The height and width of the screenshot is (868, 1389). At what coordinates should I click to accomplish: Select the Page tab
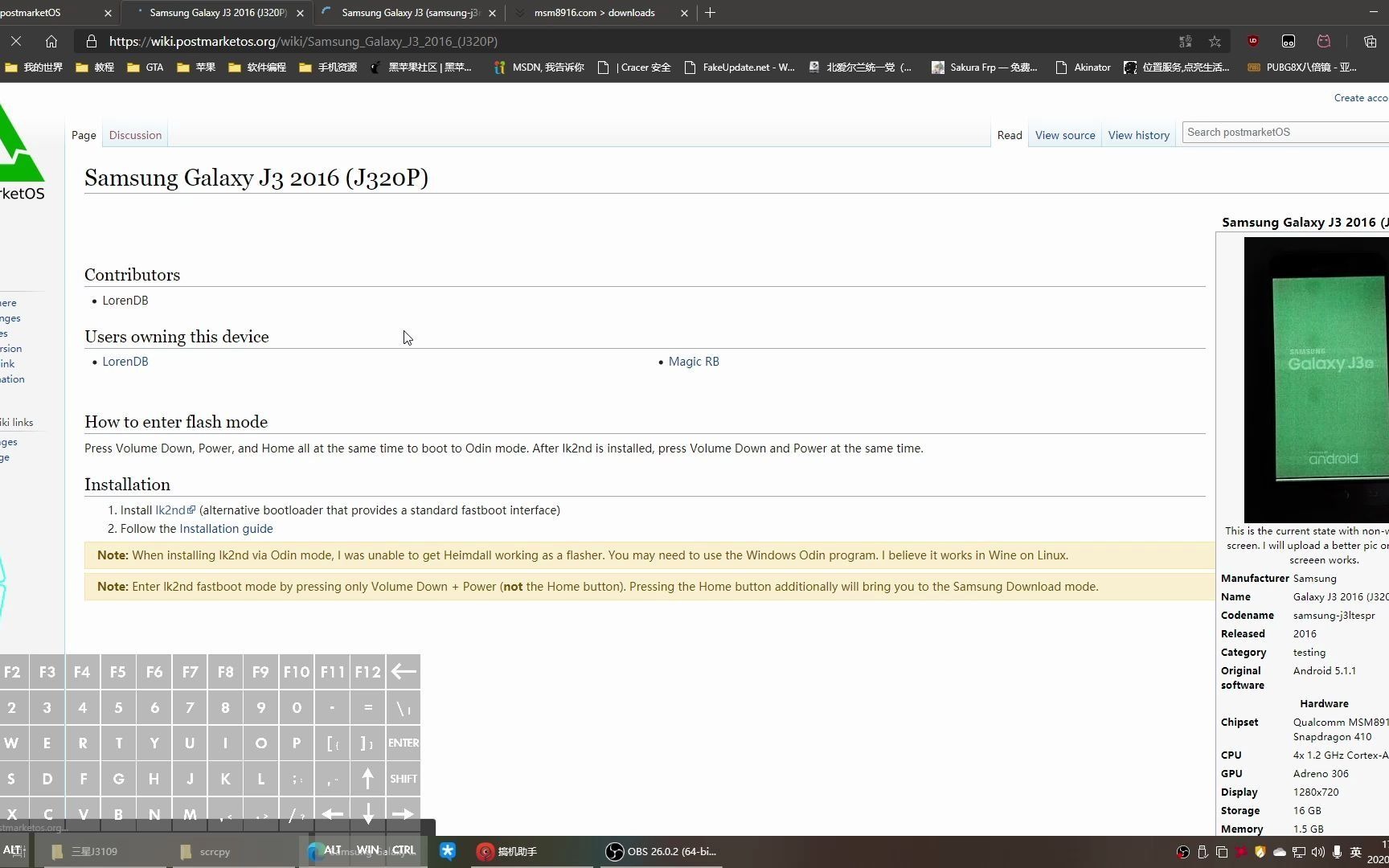click(x=84, y=135)
